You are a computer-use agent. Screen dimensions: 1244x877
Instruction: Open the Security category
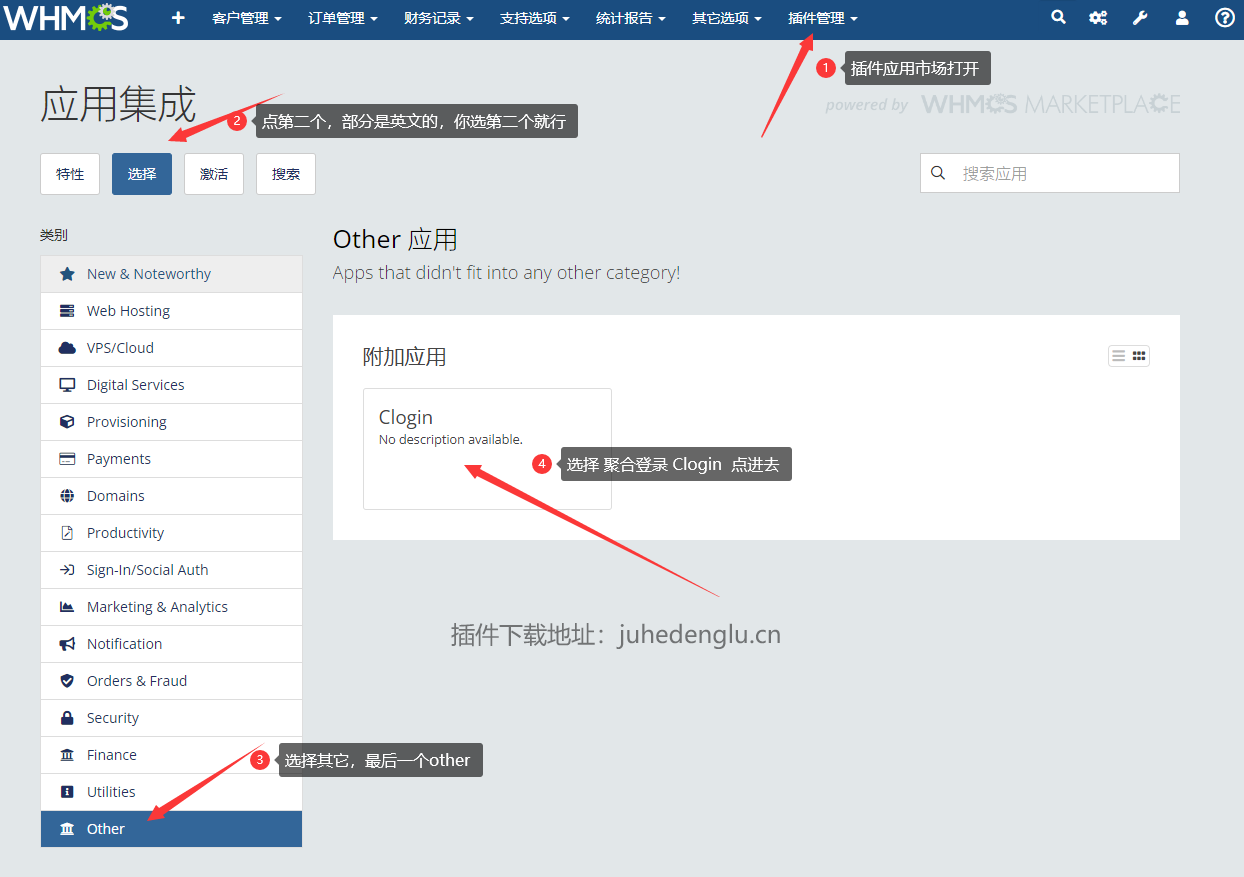pyautogui.click(x=171, y=718)
